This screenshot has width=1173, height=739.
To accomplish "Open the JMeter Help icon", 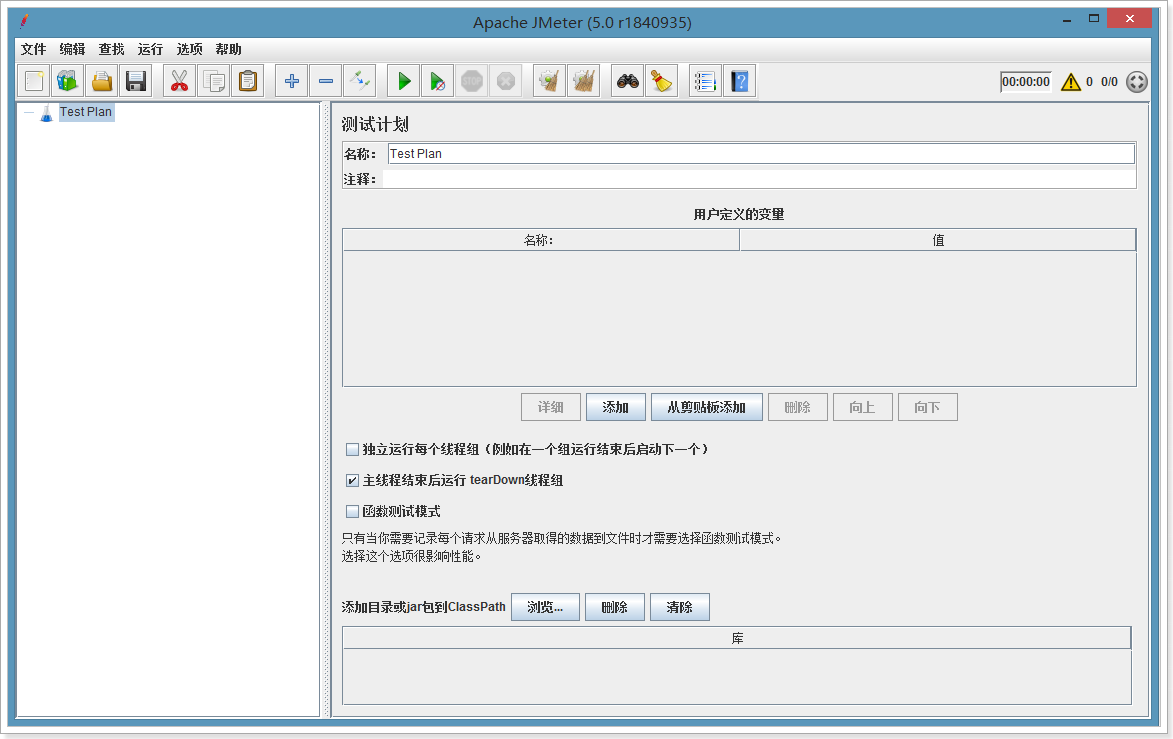I will [739, 80].
